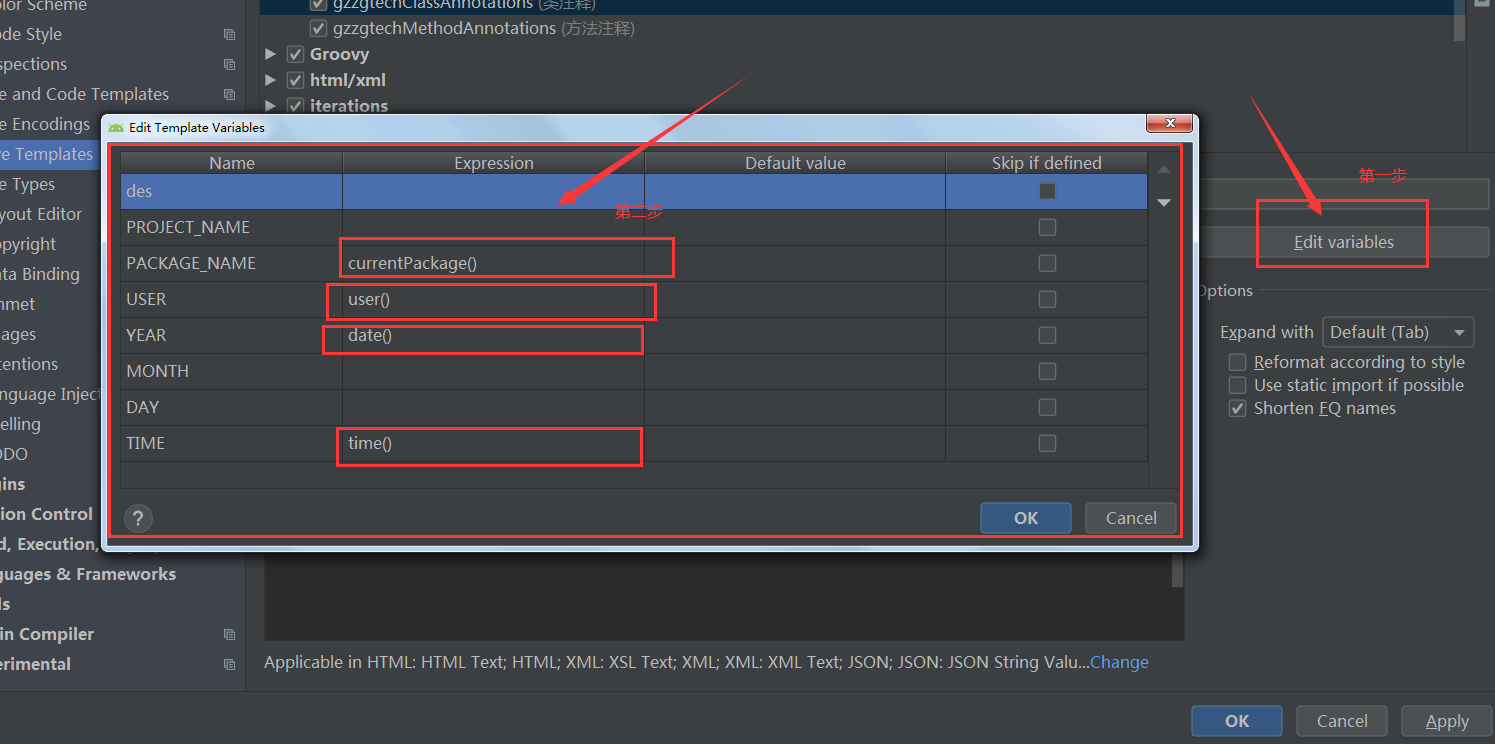Viewport: 1495px width, 744px height.
Task: Click Cancel in Edit Template Variables dialog
Action: (x=1131, y=518)
